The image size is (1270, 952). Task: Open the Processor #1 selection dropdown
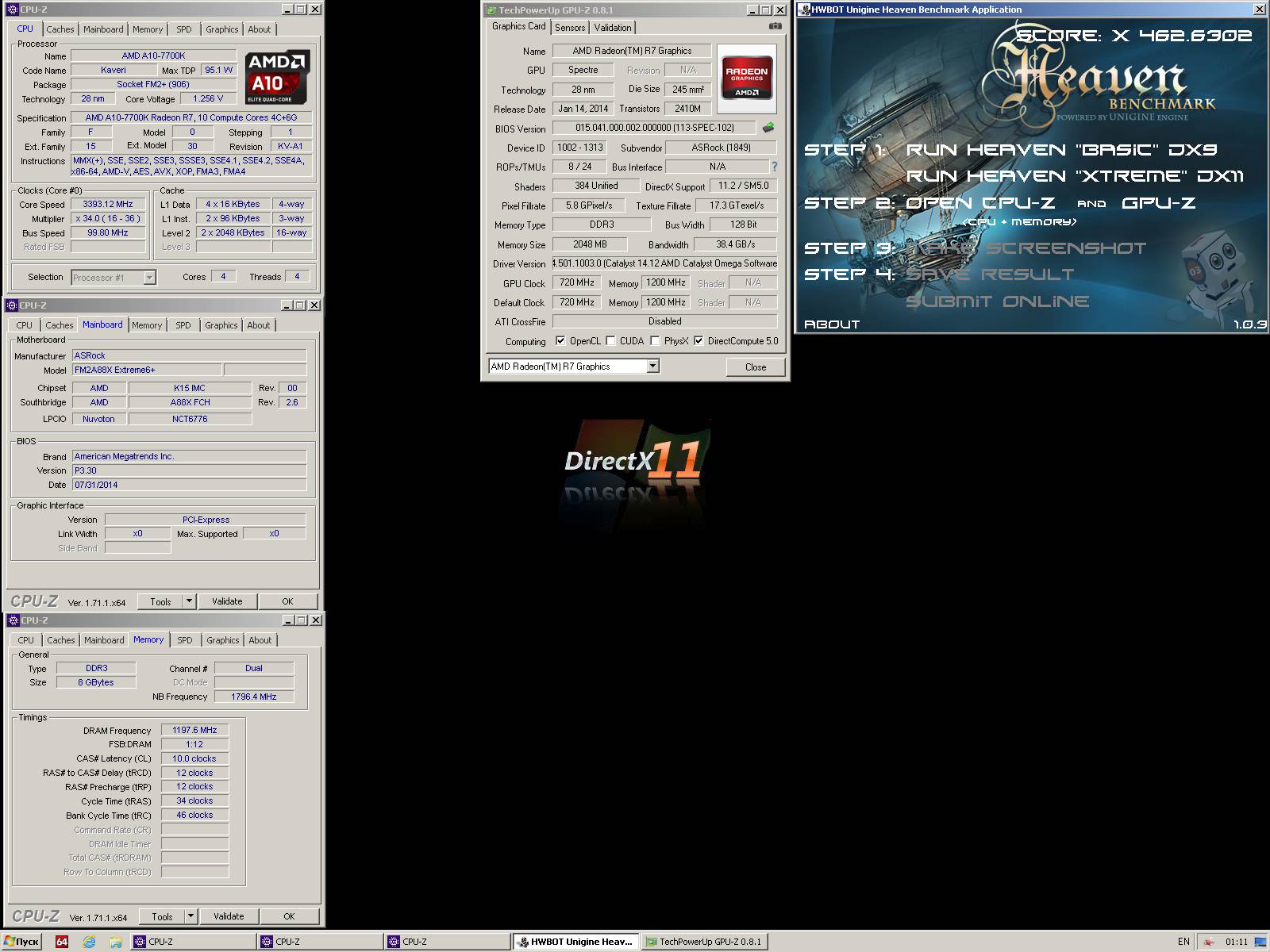click(x=149, y=278)
